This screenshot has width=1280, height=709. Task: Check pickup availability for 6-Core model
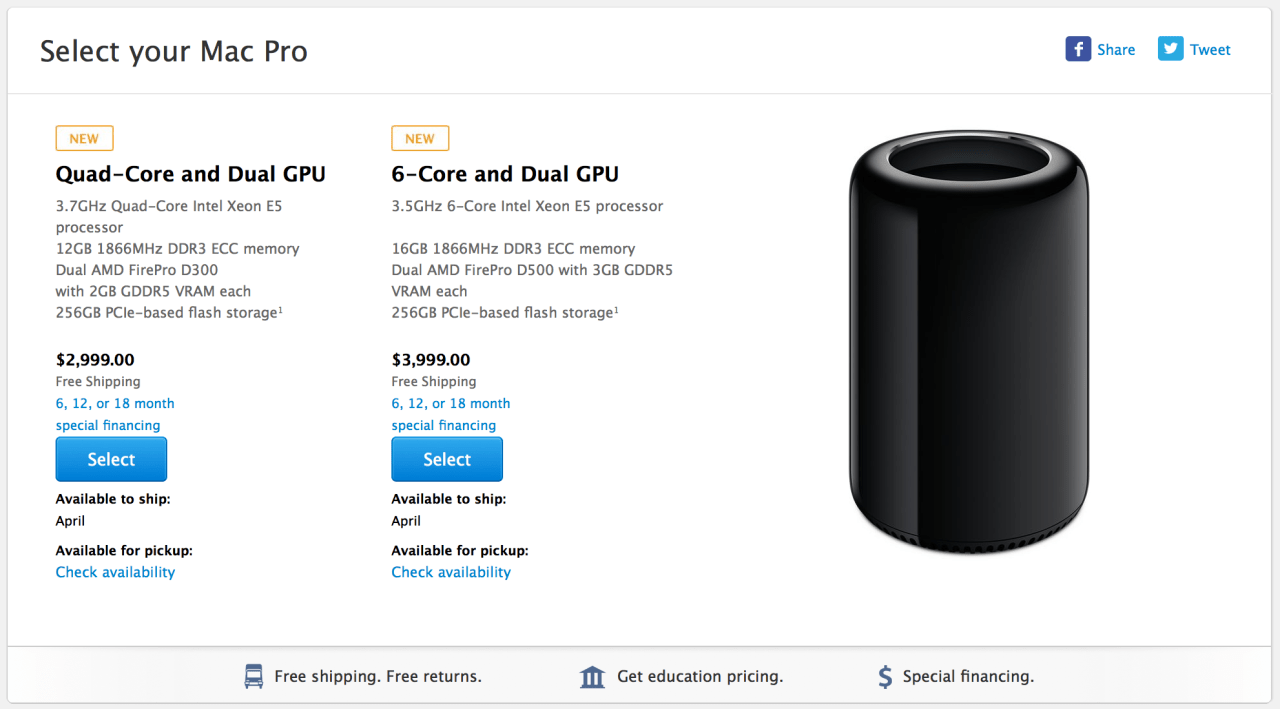pyautogui.click(x=451, y=572)
